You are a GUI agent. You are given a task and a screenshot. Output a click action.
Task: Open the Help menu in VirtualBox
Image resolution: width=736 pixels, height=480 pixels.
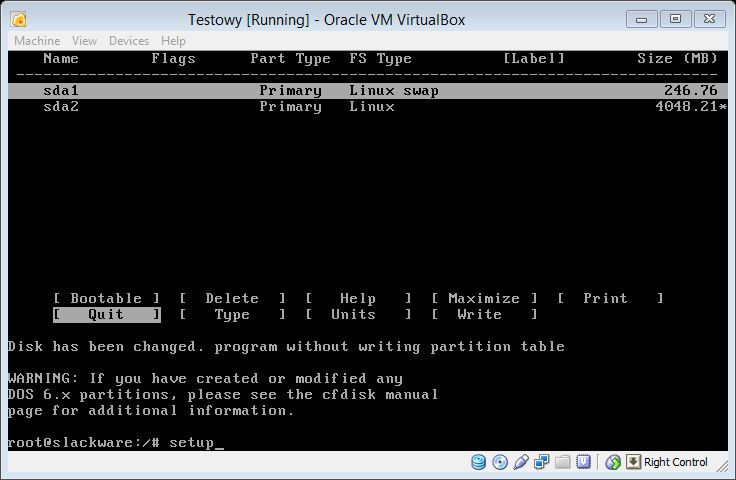click(x=173, y=41)
